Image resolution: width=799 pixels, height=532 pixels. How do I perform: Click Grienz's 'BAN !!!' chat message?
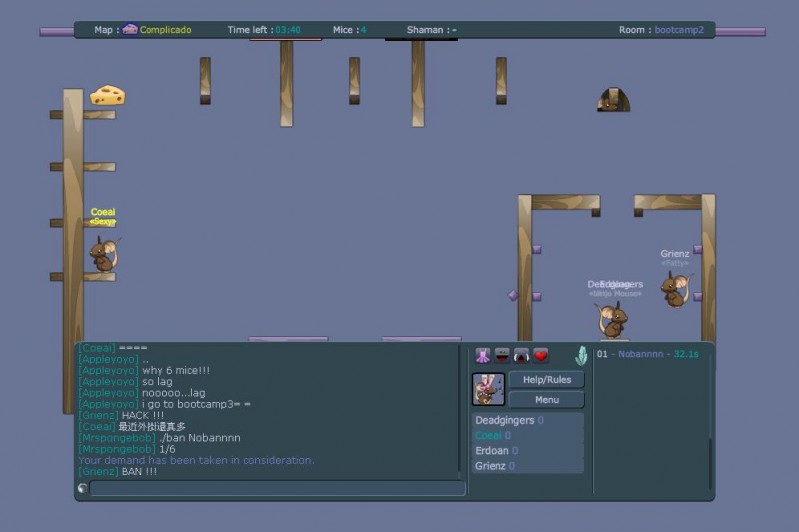(x=118, y=471)
